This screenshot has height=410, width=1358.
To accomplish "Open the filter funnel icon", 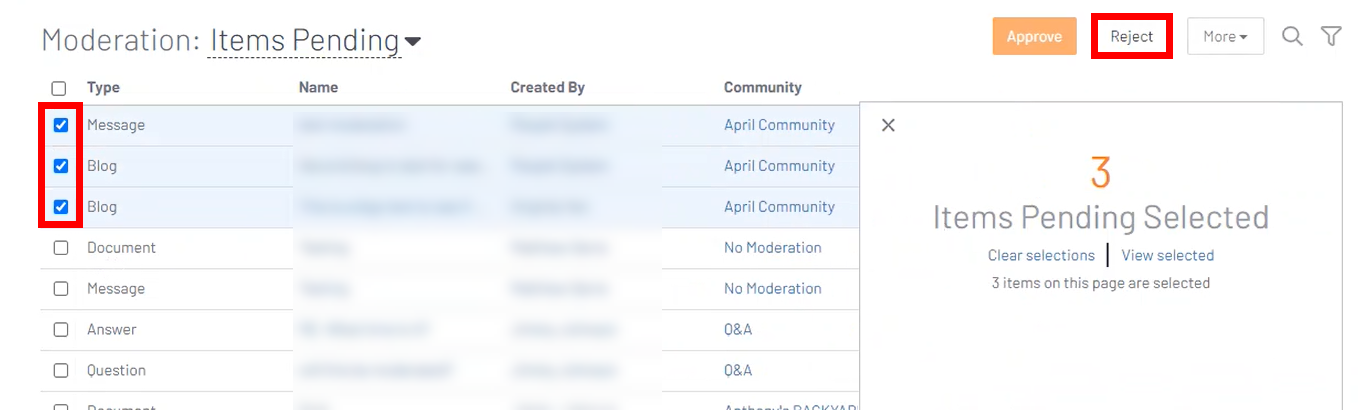I will [1331, 37].
